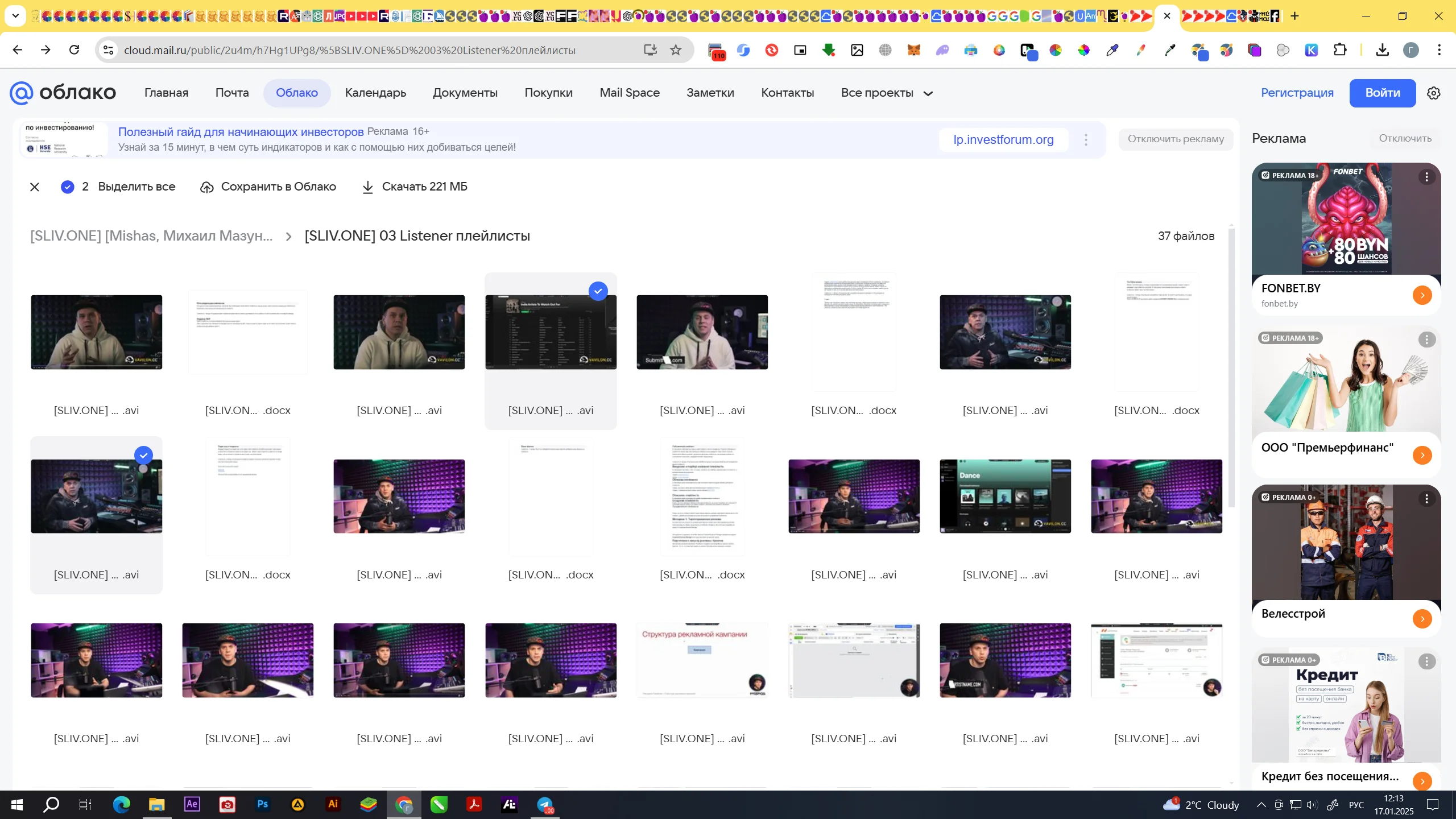The width and height of the screenshot is (1456, 819).
Task: Expand the Все проекты dropdown
Action: click(x=887, y=93)
